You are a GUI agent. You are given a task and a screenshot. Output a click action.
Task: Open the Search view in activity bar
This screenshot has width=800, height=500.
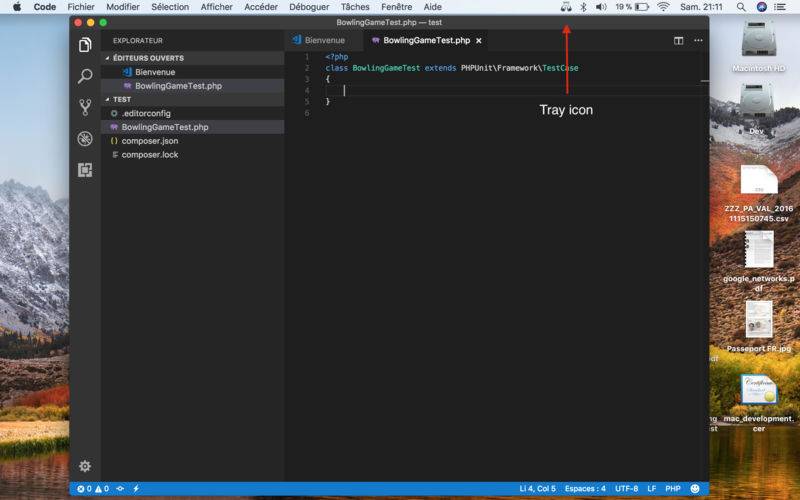point(85,76)
